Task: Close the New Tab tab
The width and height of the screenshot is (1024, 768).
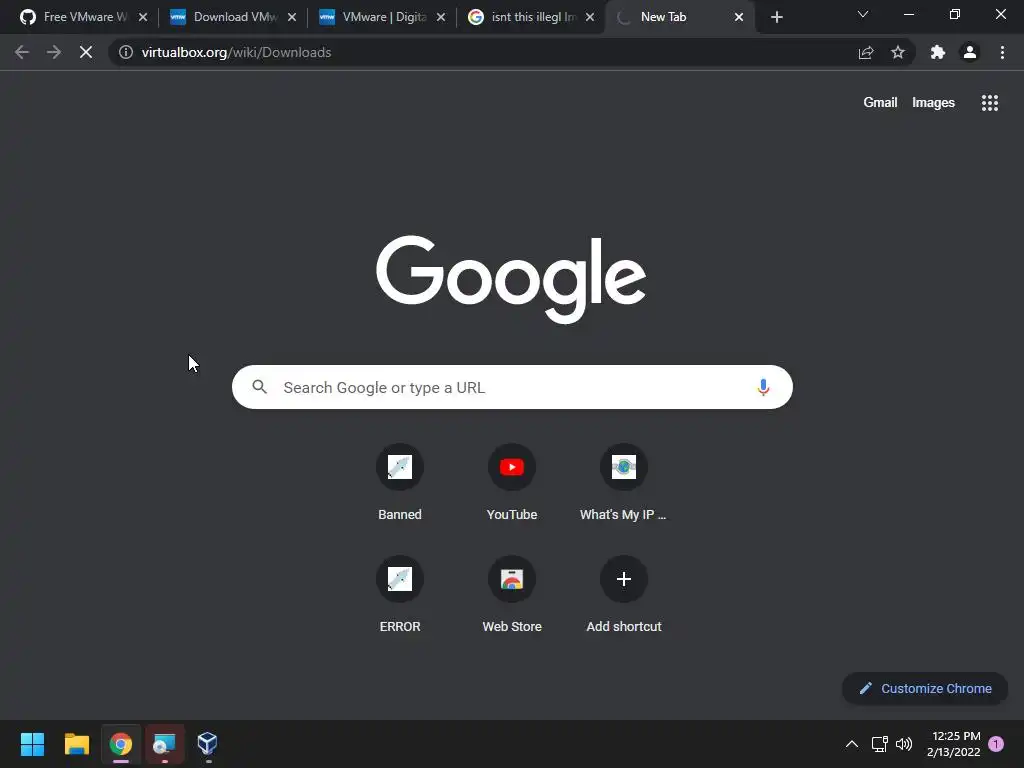Action: 739,17
